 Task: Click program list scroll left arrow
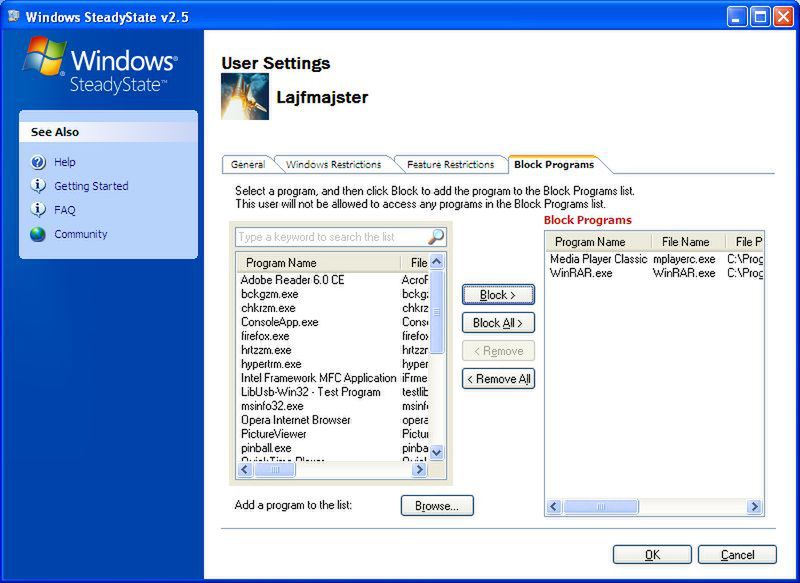[x=245, y=469]
